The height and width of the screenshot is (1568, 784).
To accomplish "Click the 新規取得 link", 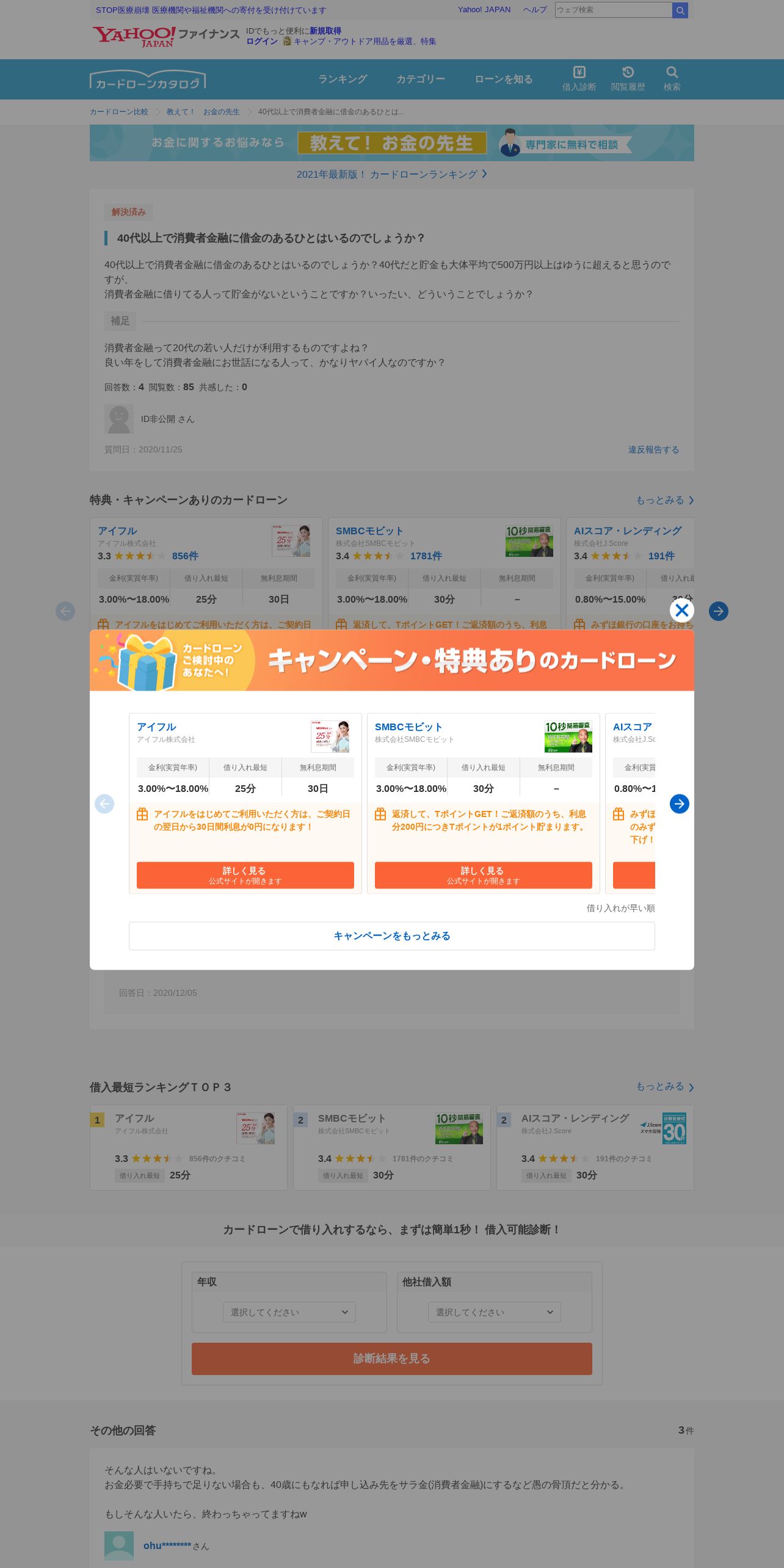I will click(325, 31).
